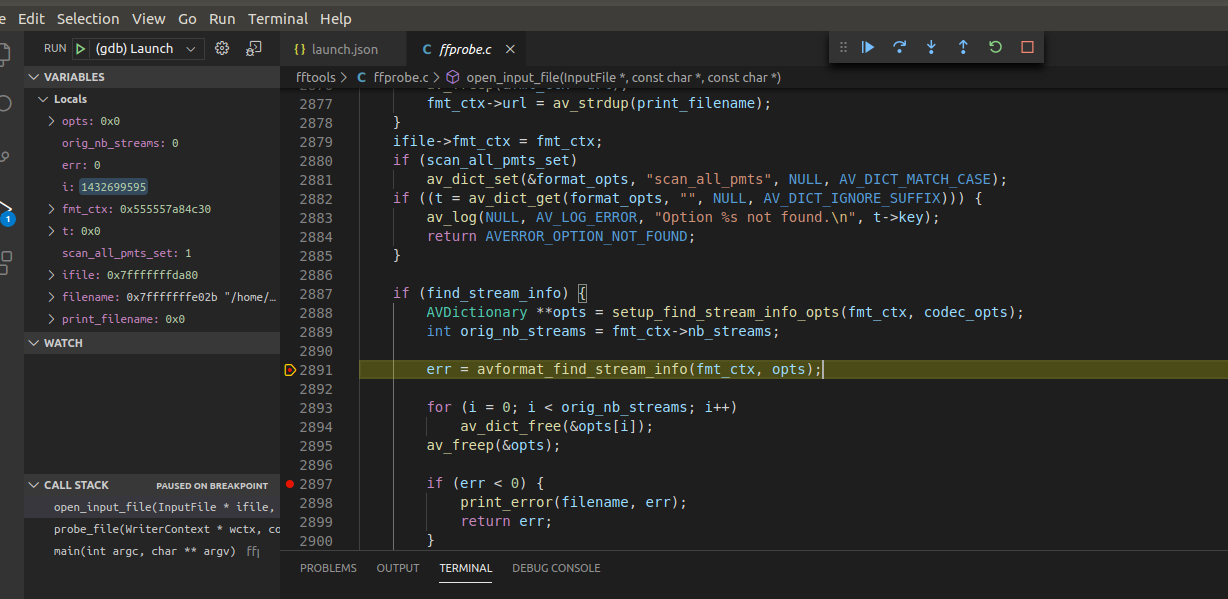Switch to the launch.json tab
Image resolution: width=1228 pixels, height=599 pixels.
[343, 49]
